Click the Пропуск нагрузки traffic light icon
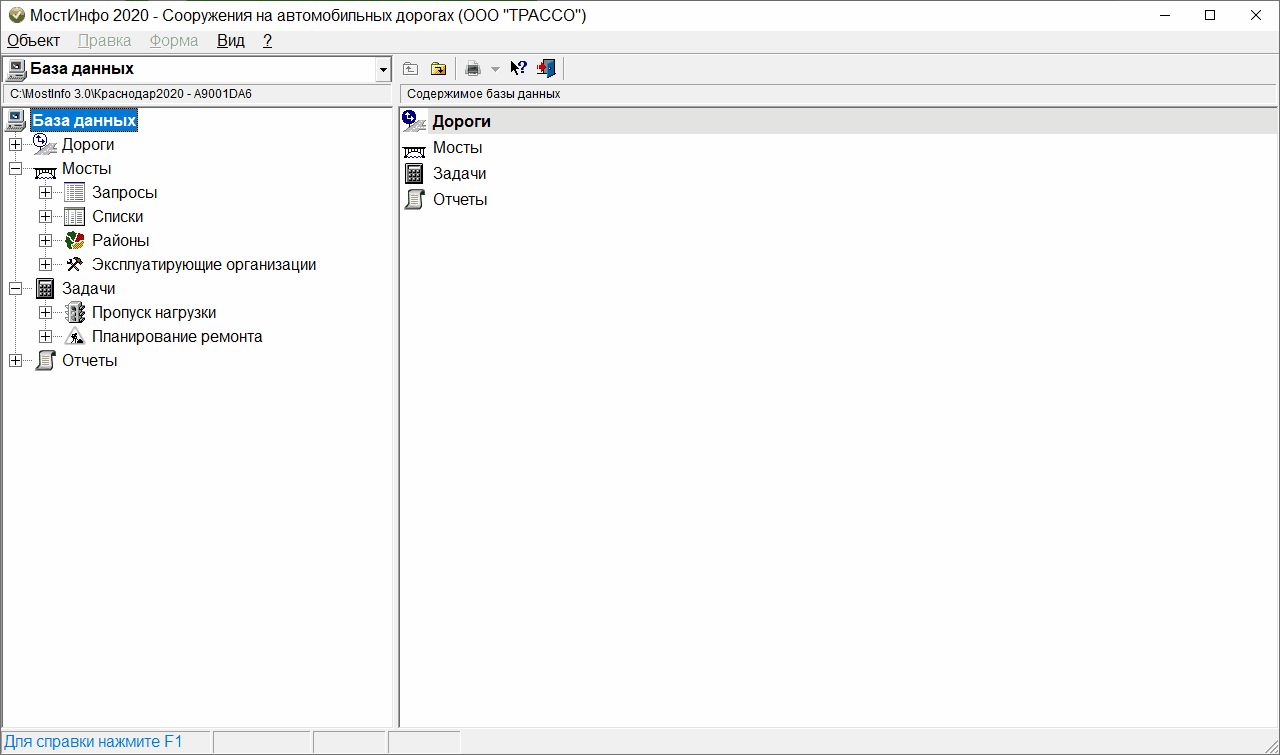The height and width of the screenshot is (755, 1280). 75,313
